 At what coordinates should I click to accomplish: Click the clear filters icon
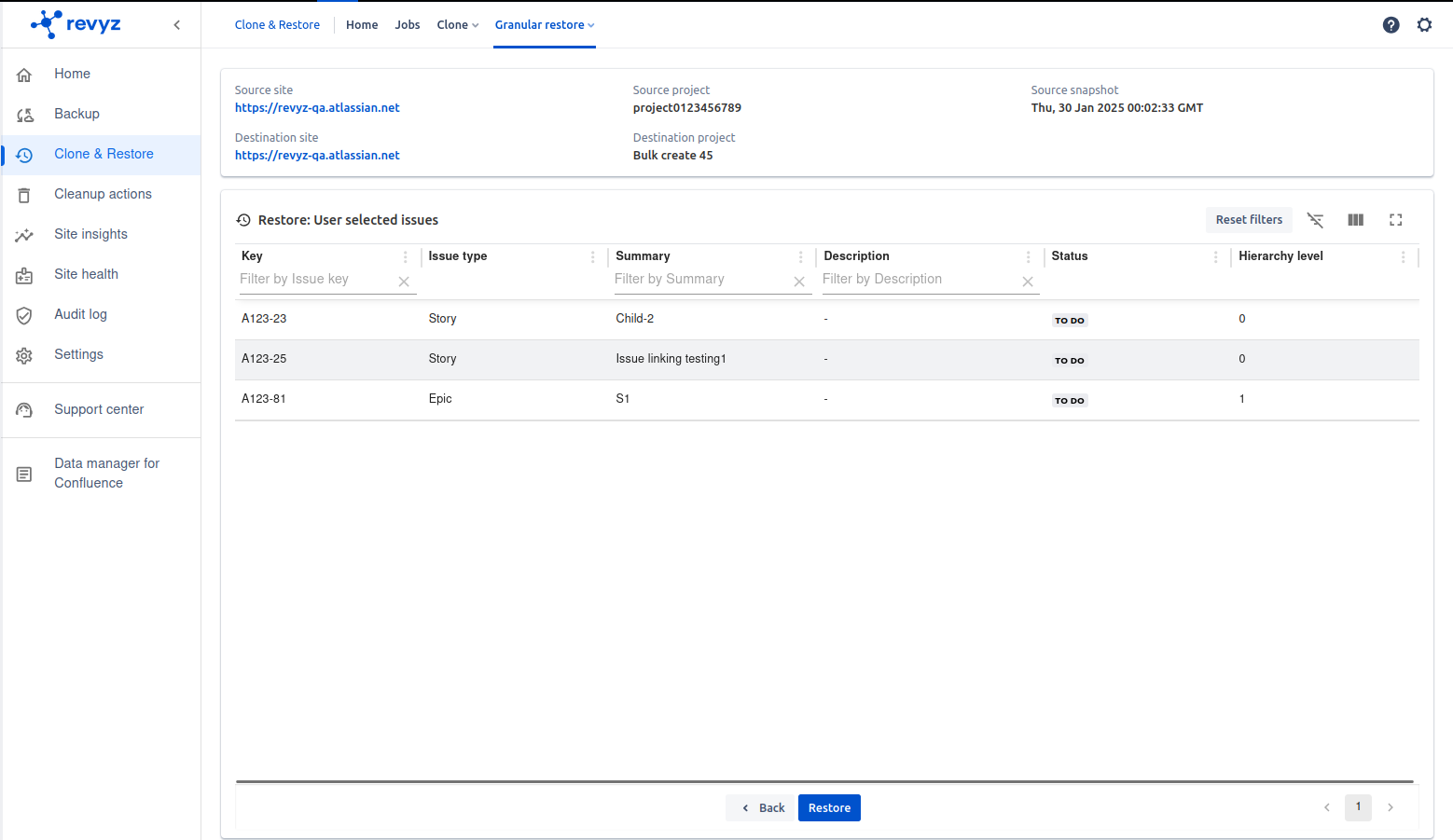click(x=1315, y=220)
